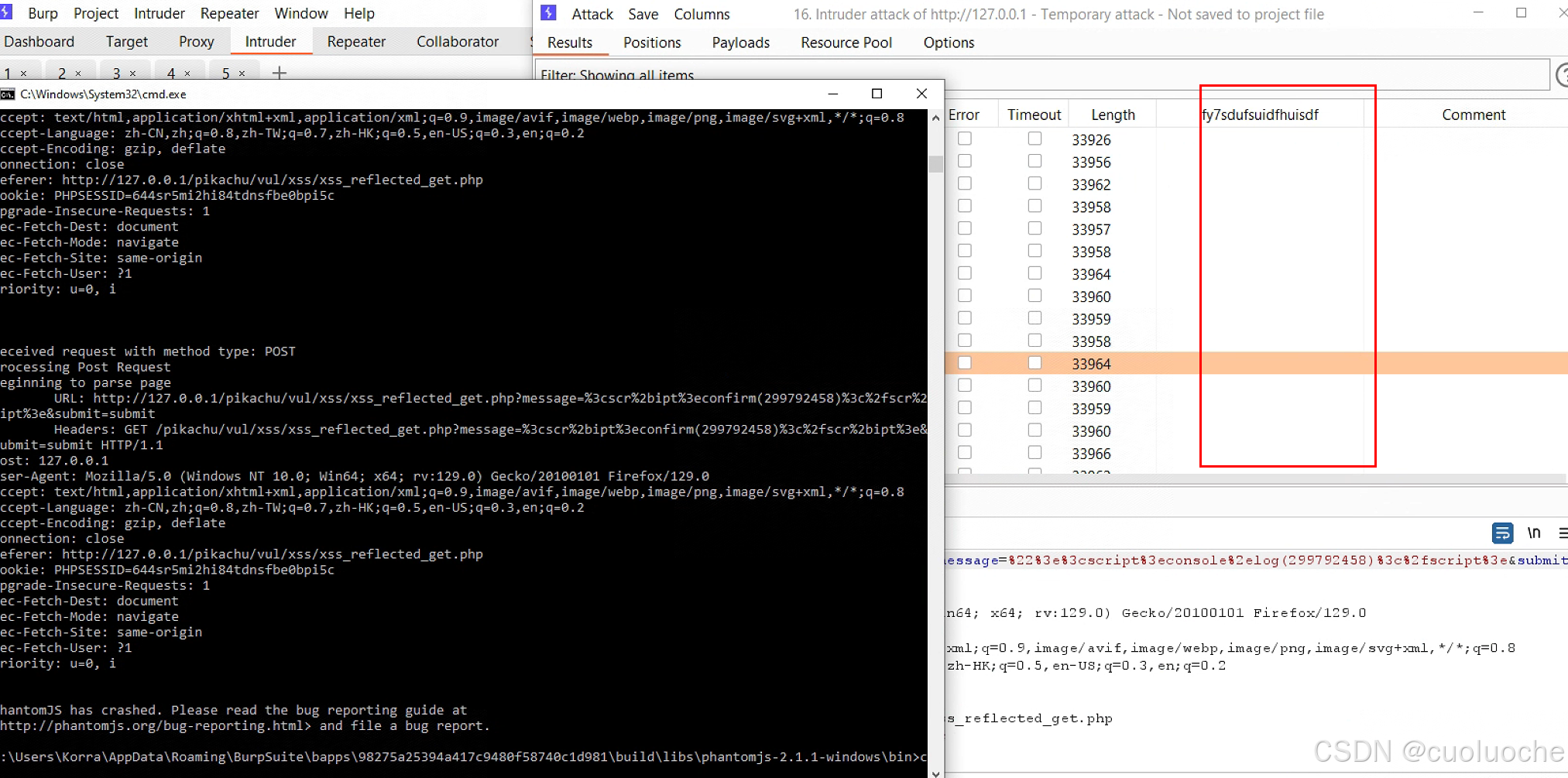Close Intruder tab 5 with its x

[x=242, y=74]
